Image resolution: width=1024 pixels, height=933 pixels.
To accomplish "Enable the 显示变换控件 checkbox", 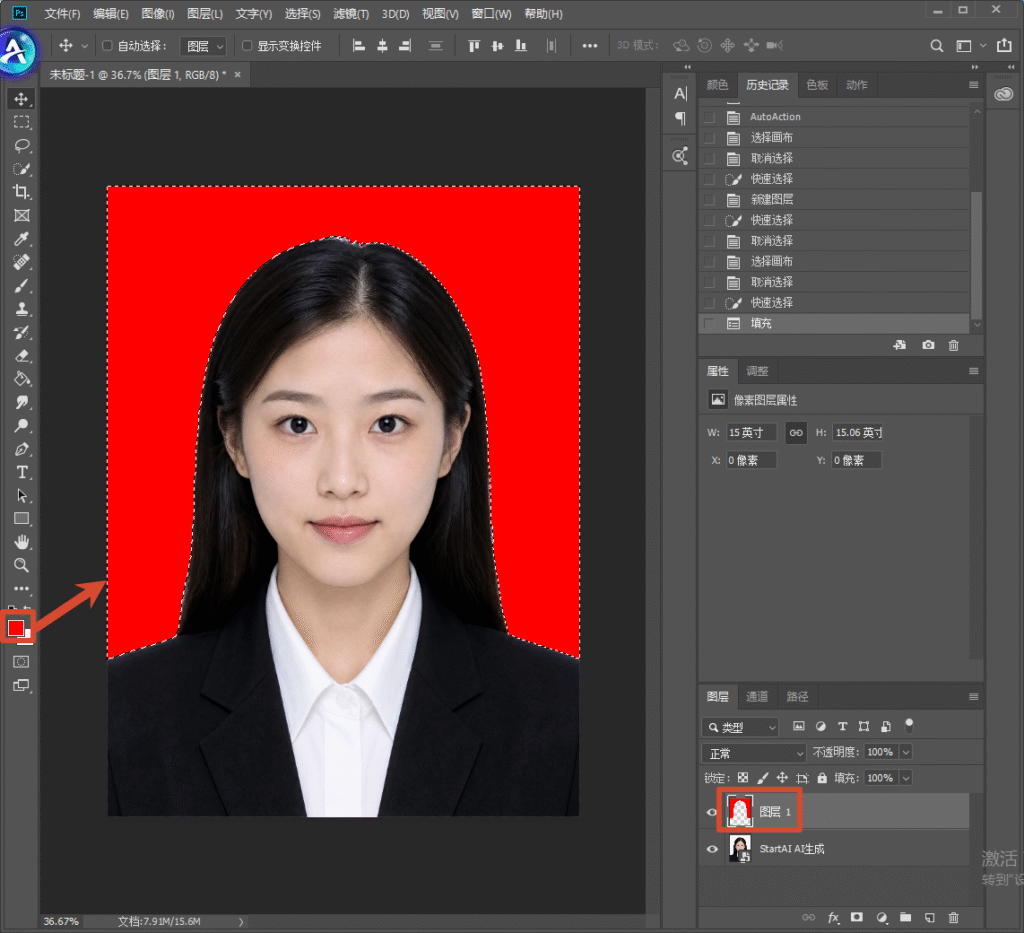I will (x=247, y=46).
